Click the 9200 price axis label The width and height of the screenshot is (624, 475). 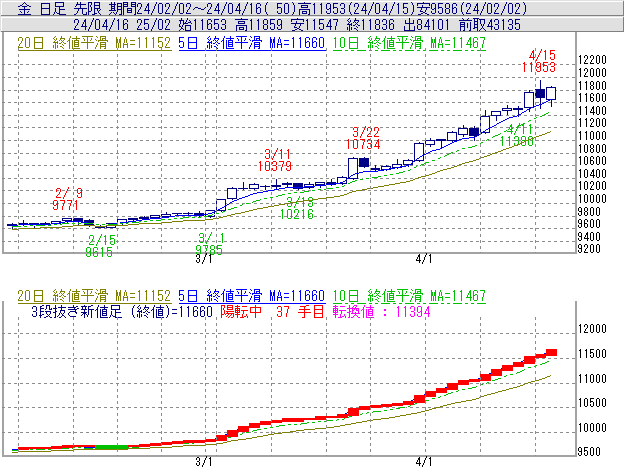point(589,249)
